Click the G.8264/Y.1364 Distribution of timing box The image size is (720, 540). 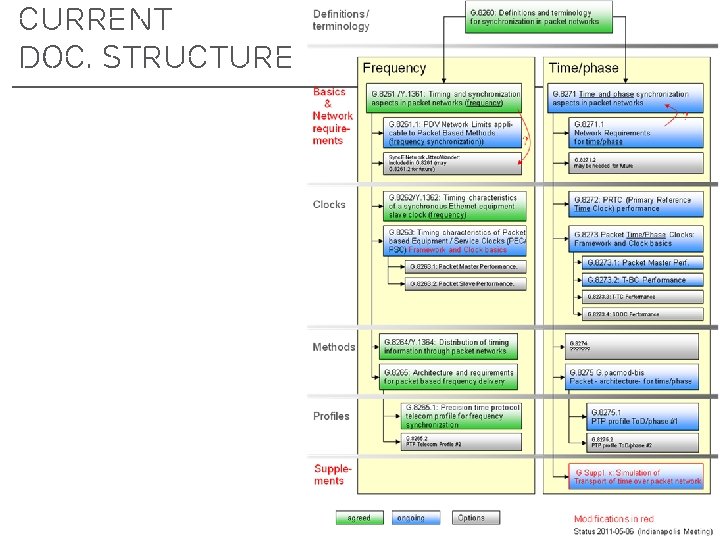tap(448, 347)
